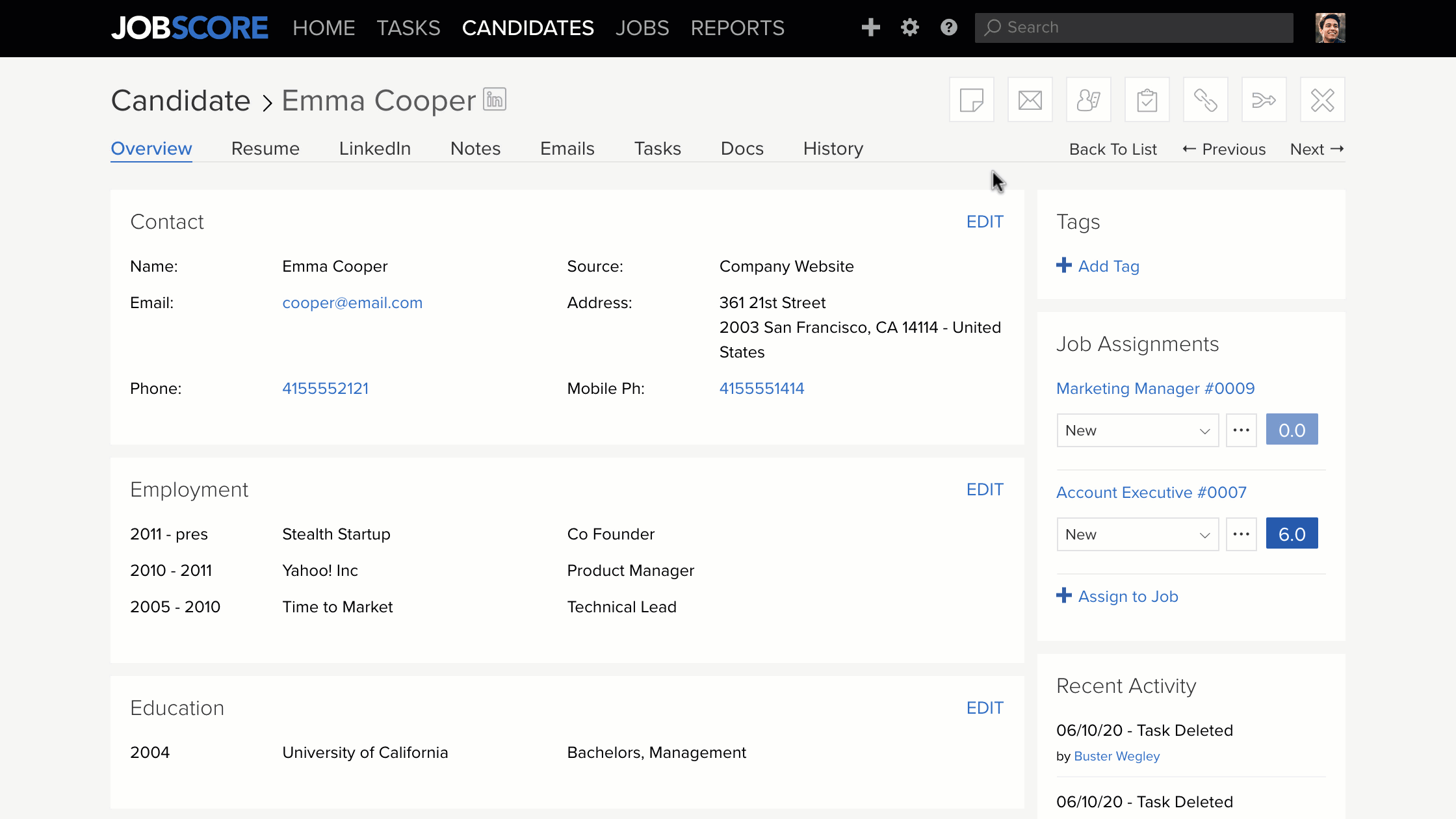Screen dimensions: 1456x819
Task: Open REPORTS in navigation
Action: pyautogui.click(x=737, y=28)
